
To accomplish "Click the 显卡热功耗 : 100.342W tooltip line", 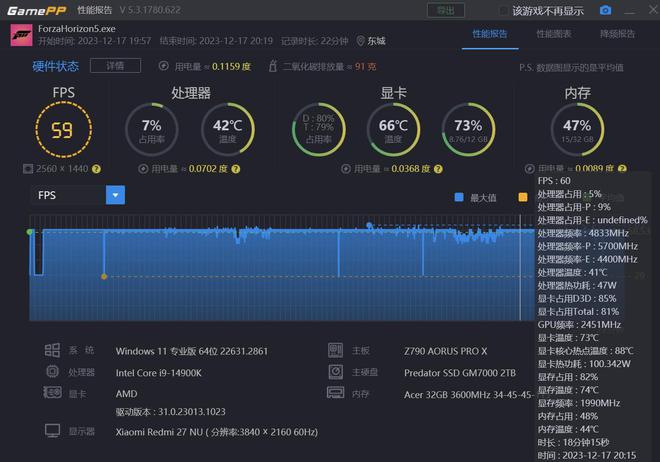I will (584, 364).
